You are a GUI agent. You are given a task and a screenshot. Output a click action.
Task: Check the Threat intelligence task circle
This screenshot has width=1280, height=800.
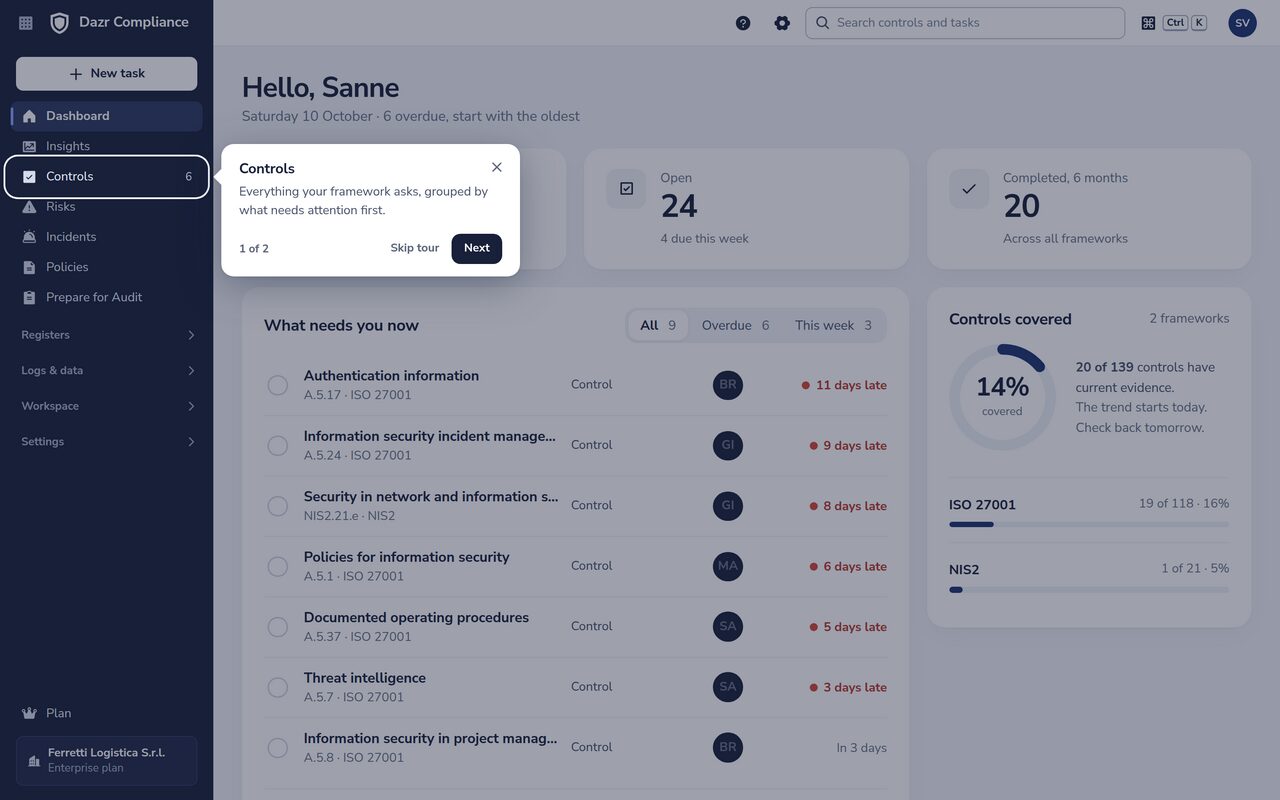278,687
